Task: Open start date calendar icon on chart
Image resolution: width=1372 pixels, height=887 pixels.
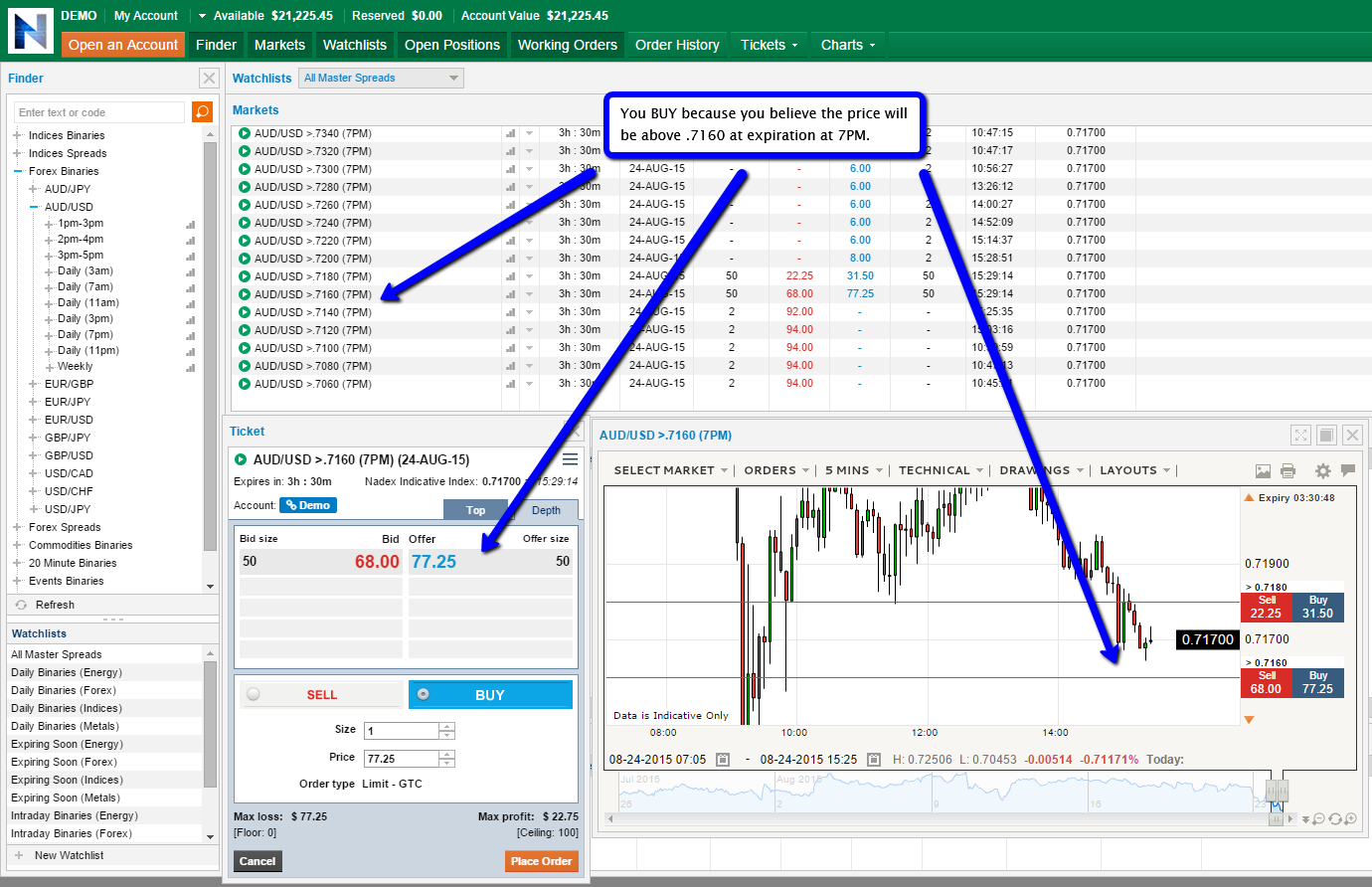Action: [x=723, y=760]
